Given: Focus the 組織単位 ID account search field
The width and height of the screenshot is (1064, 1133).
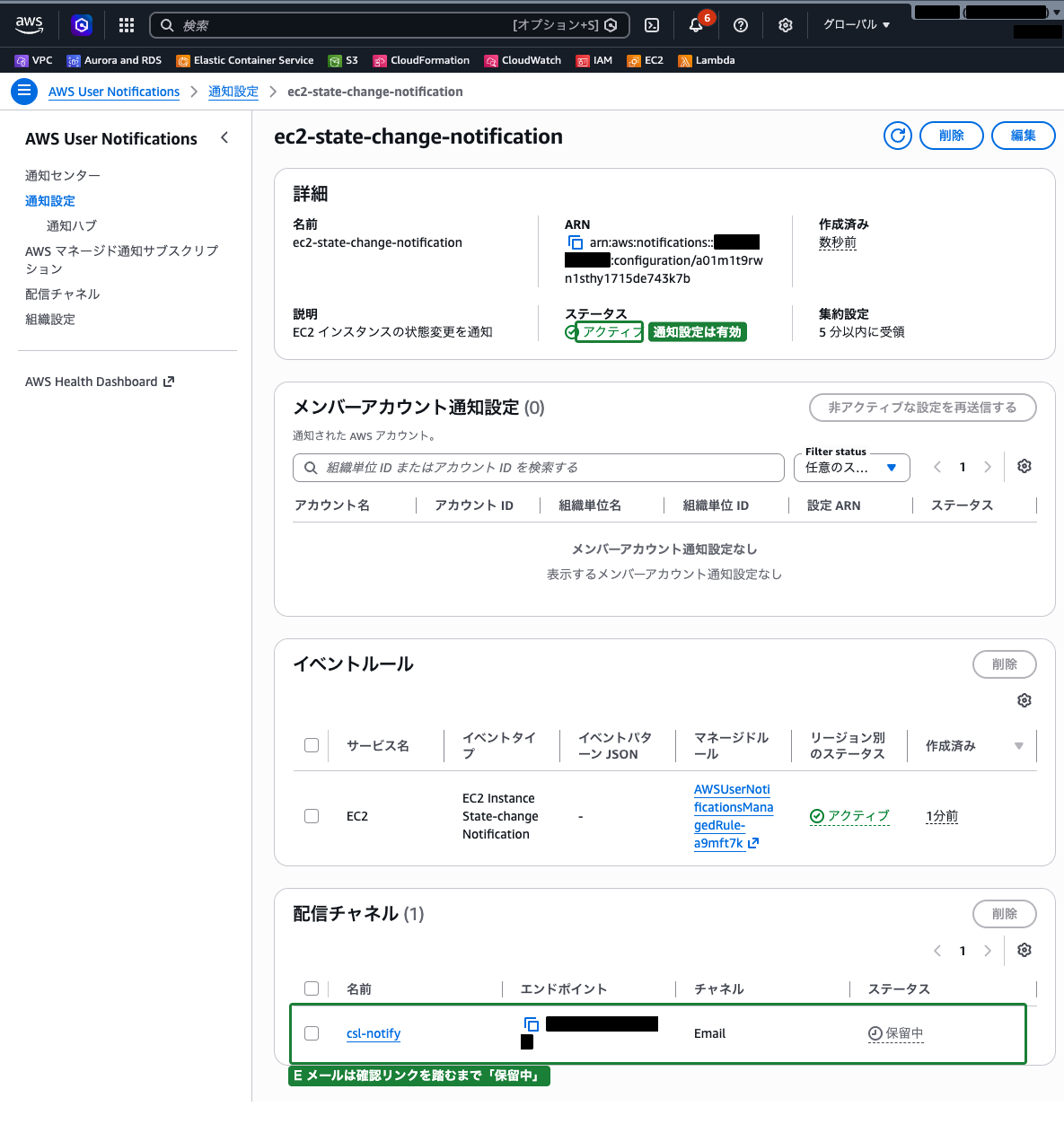Looking at the screenshot, I should (539, 468).
